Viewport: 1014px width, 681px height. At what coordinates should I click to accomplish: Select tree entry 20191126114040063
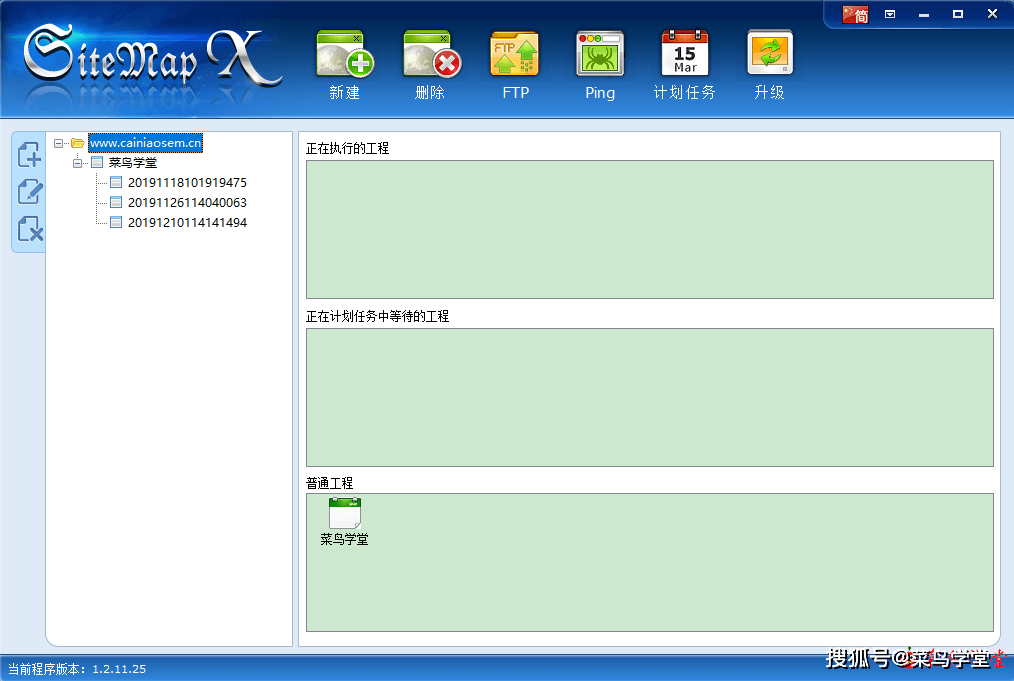point(187,203)
